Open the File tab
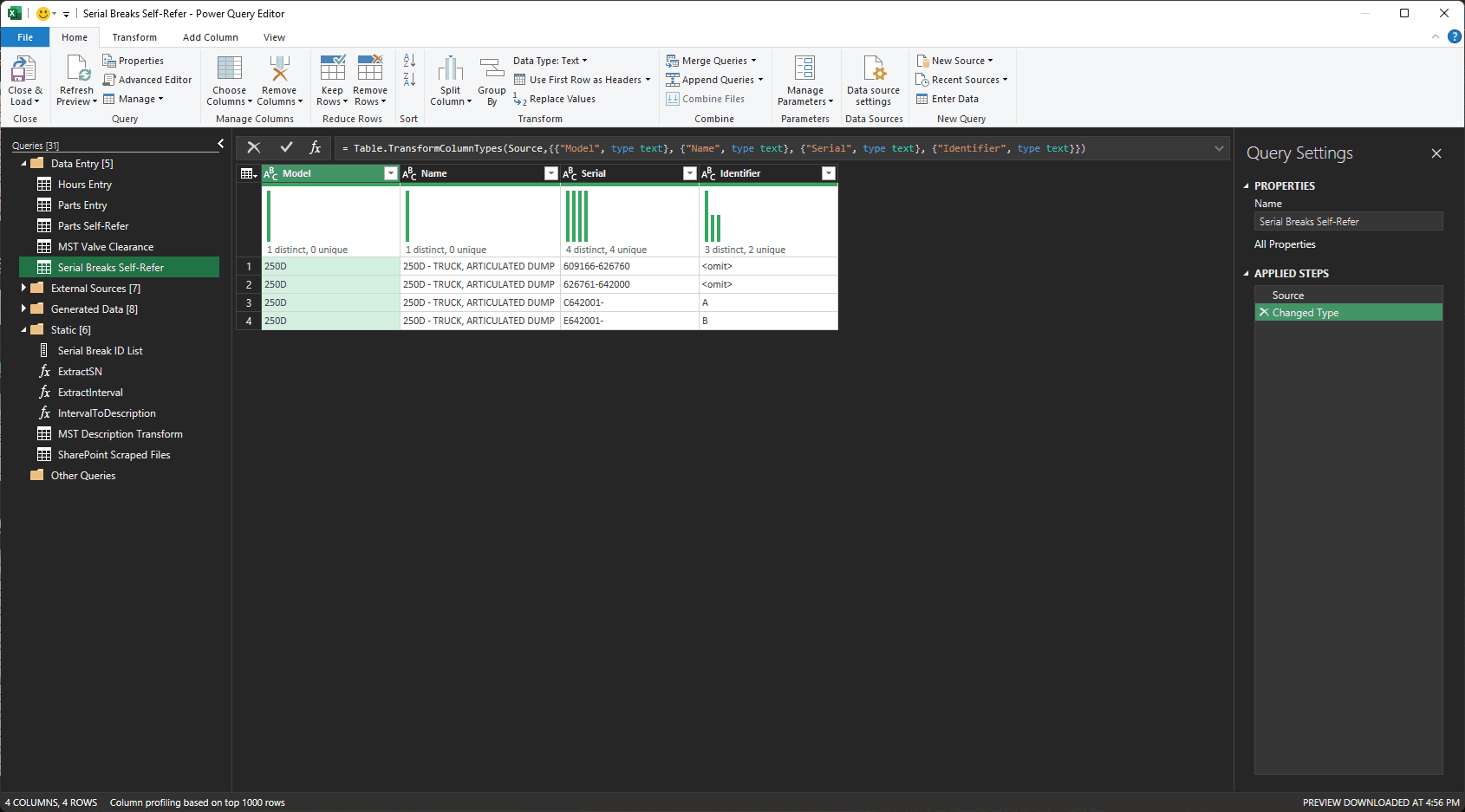The image size is (1465, 812). click(25, 37)
